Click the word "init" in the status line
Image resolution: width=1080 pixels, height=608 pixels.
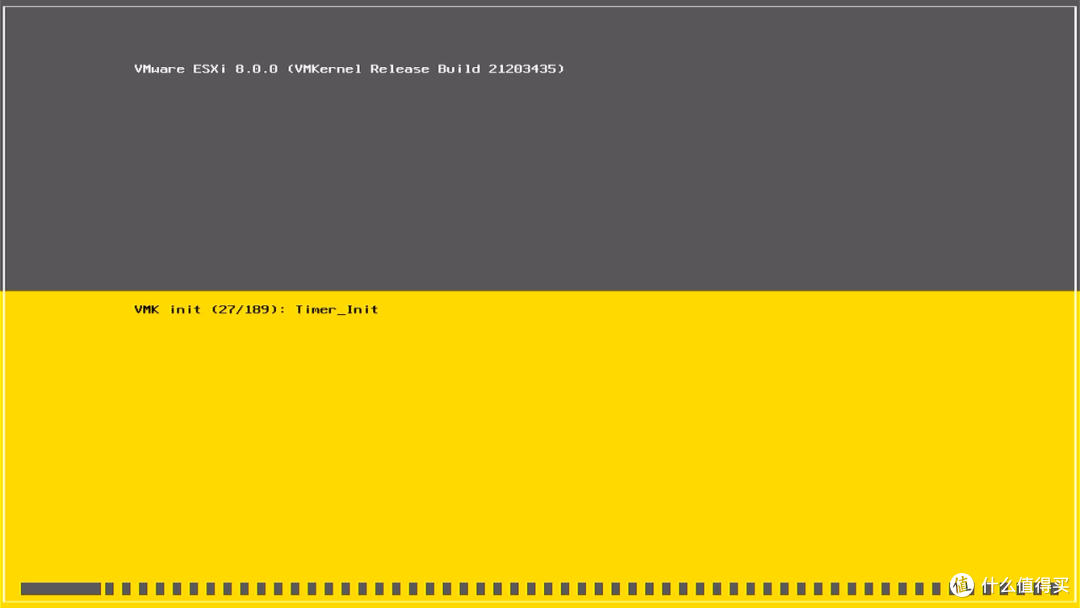click(185, 310)
